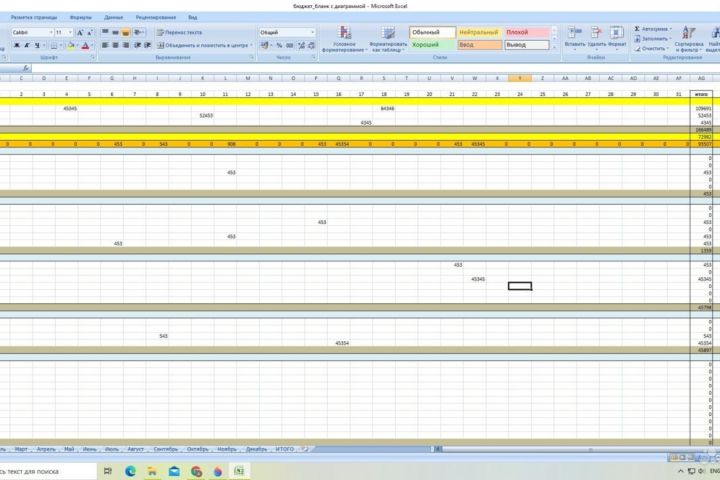Open the 'Формат' cells menu
The image size is (720, 480).
click(x=617, y=37)
